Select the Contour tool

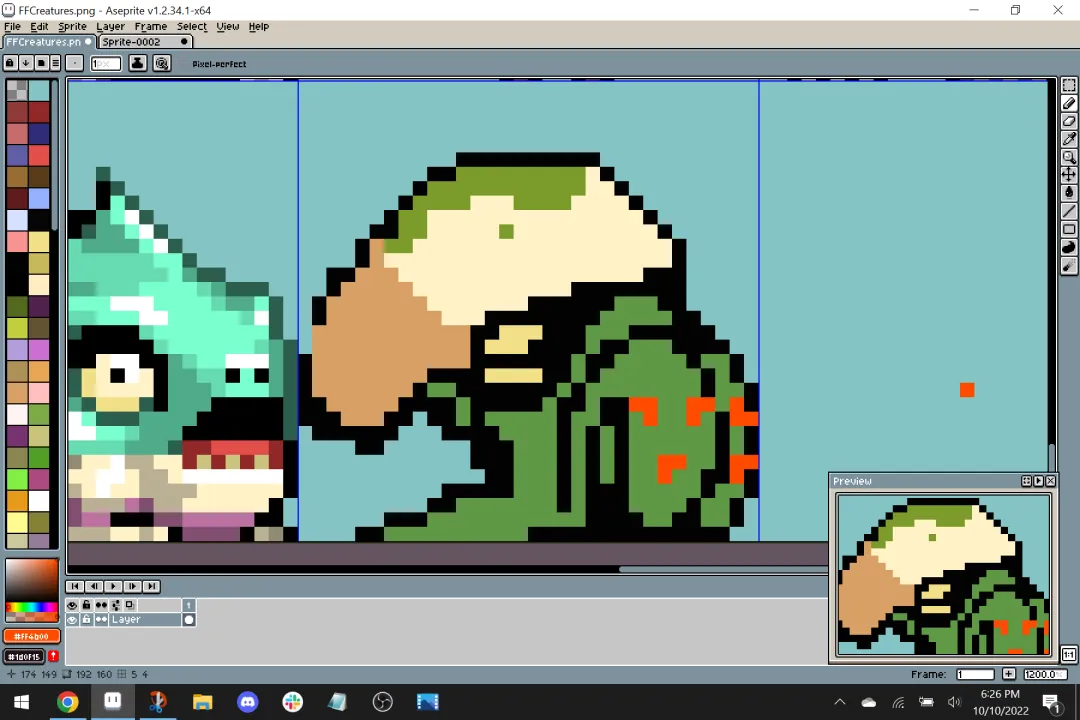(x=1068, y=247)
